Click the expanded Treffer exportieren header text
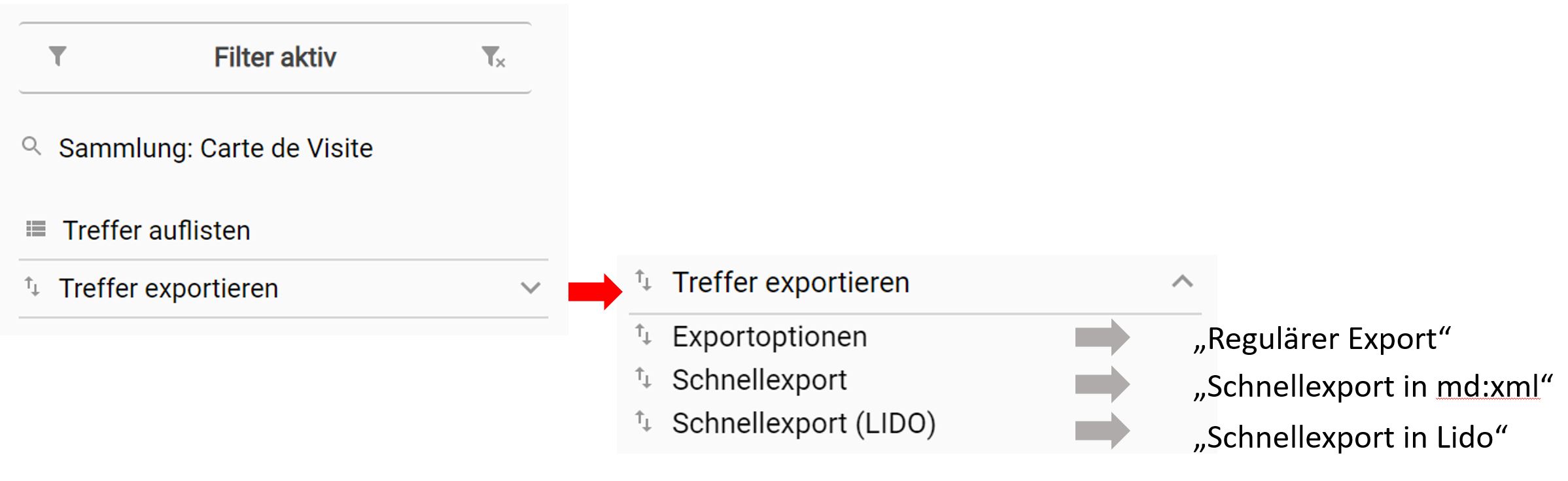Image resolution: width=1568 pixels, height=481 pixels. click(791, 283)
